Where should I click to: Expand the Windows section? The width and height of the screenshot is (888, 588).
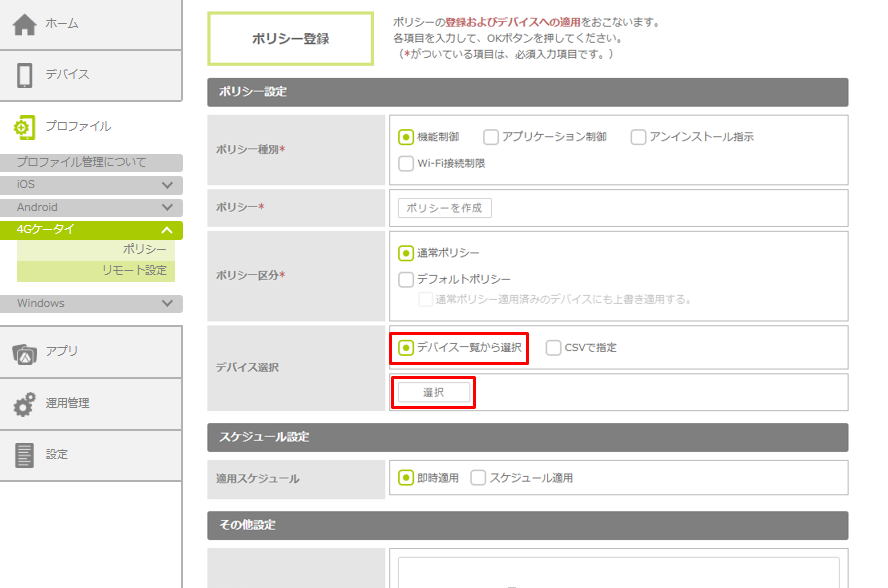coord(167,303)
